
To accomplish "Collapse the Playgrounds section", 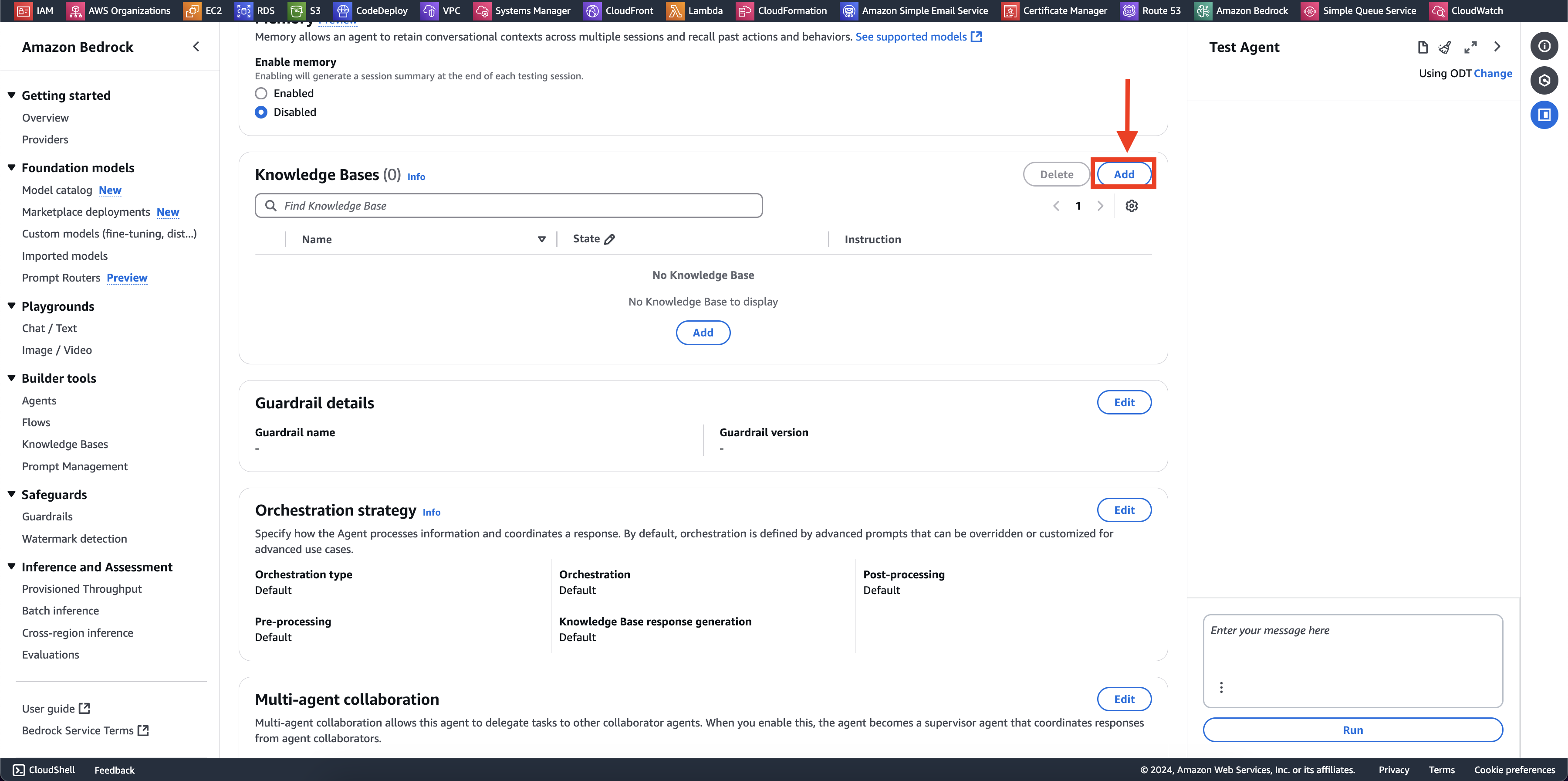I will pyautogui.click(x=12, y=306).
